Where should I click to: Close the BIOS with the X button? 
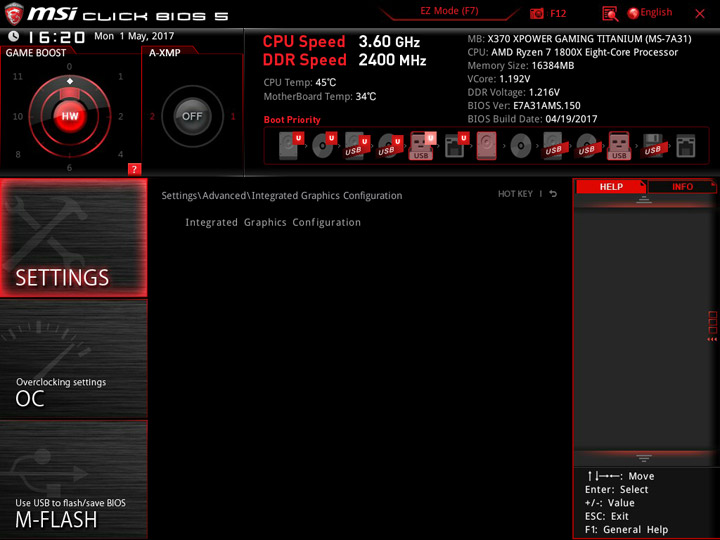click(700, 14)
